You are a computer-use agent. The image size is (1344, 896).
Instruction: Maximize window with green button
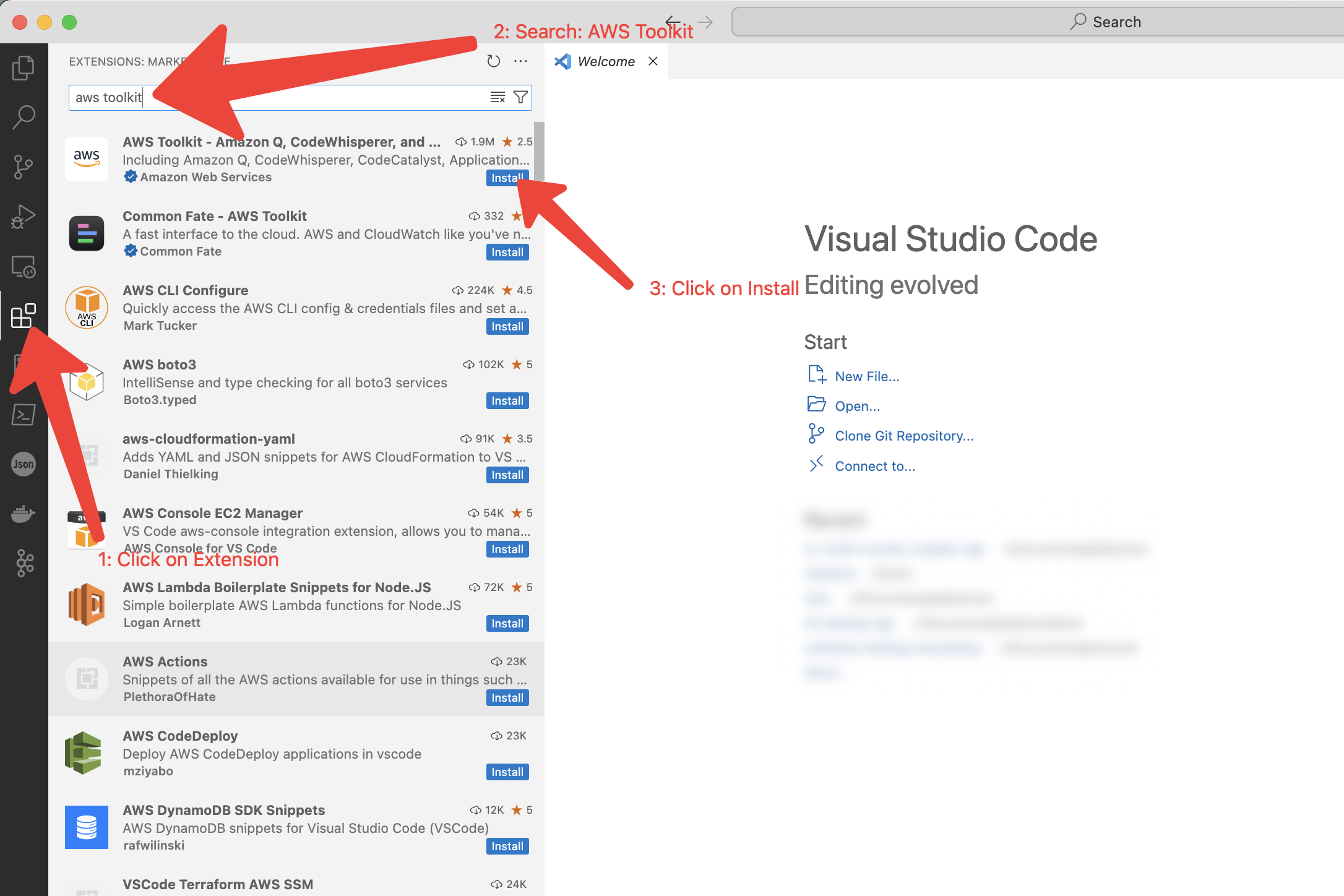[69, 22]
